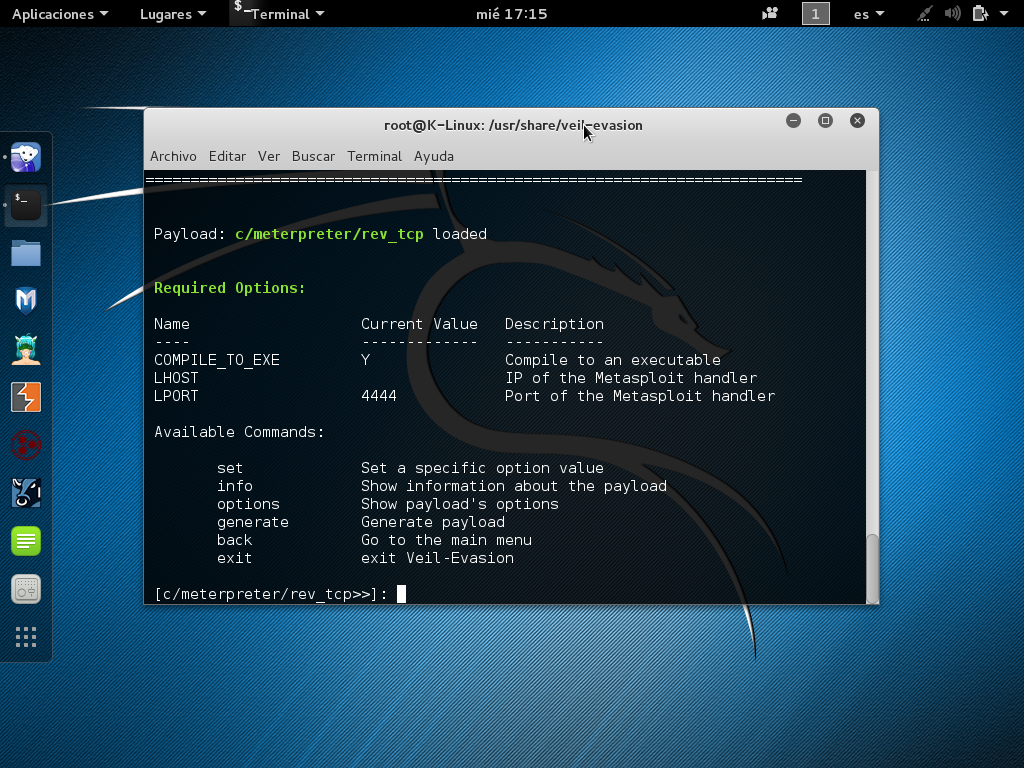Show all applications grid
Screen dimensions: 1024x768
click(x=26, y=637)
